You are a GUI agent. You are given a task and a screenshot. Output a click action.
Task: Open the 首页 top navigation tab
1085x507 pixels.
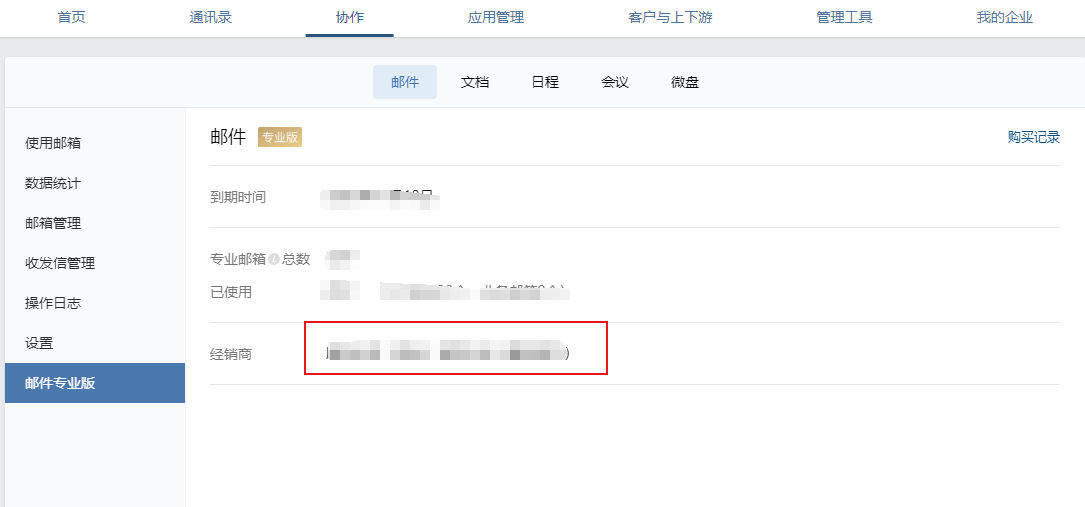[x=71, y=17]
